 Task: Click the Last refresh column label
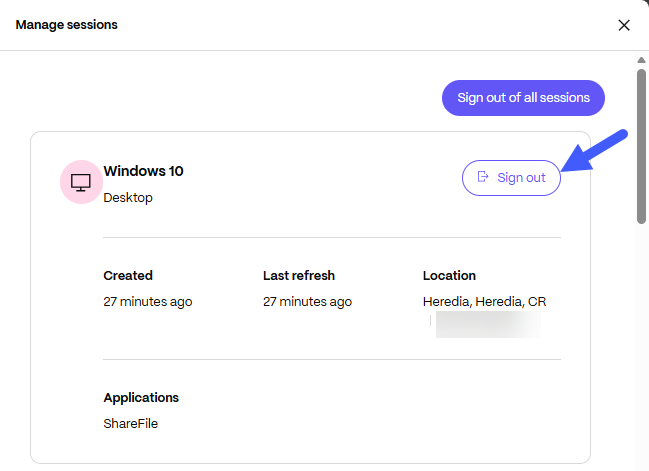[x=299, y=275]
